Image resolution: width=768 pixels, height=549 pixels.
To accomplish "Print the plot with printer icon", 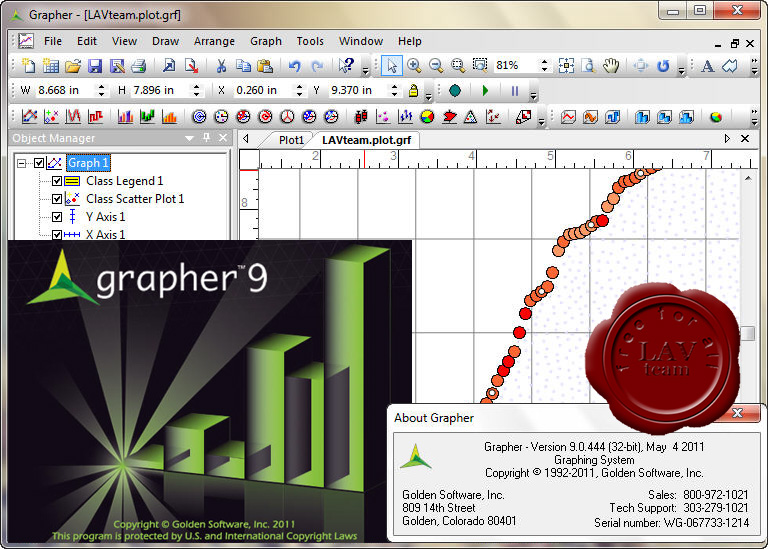I will pyautogui.click(x=139, y=66).
